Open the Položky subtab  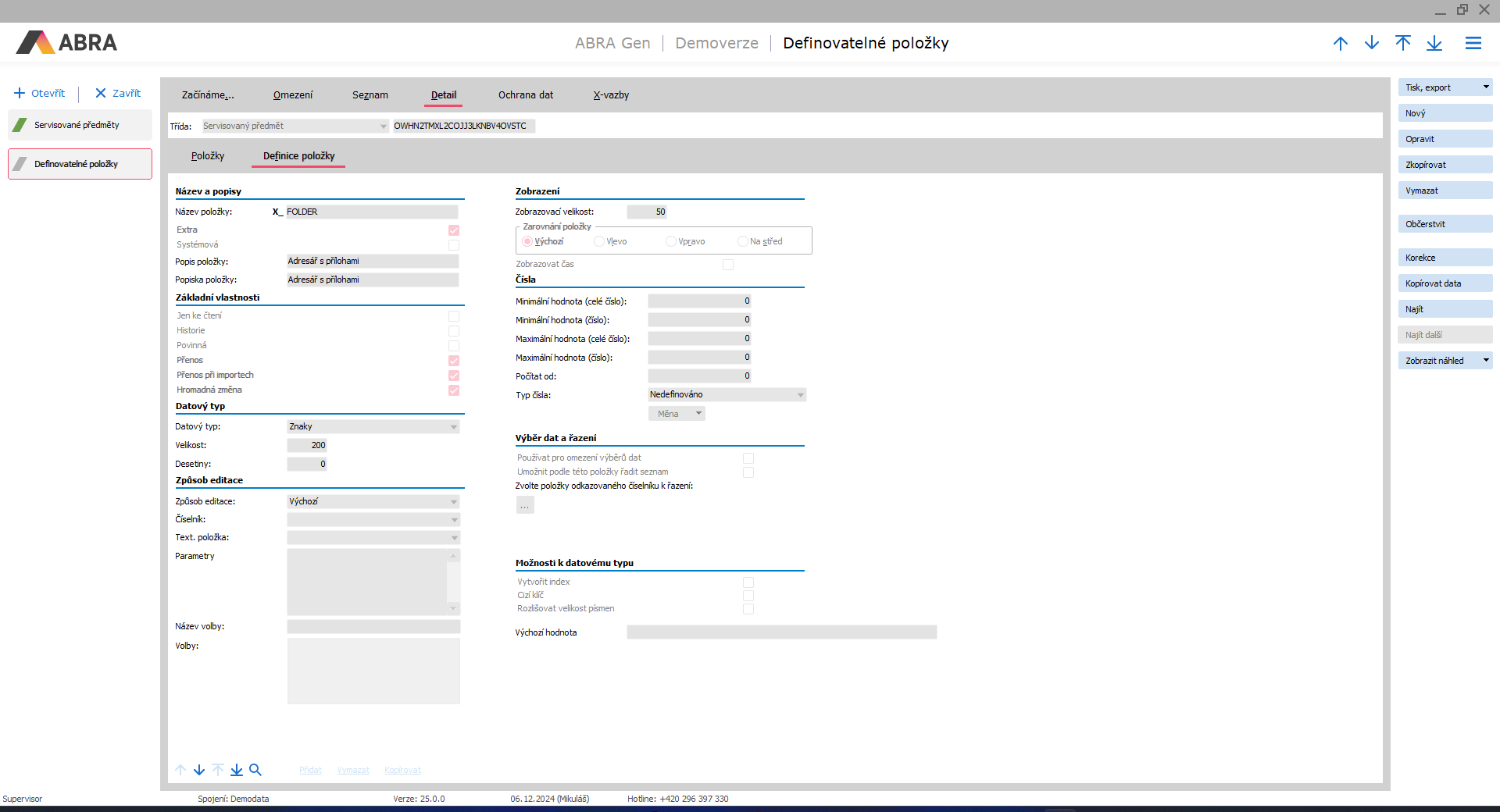pos(208,156)
